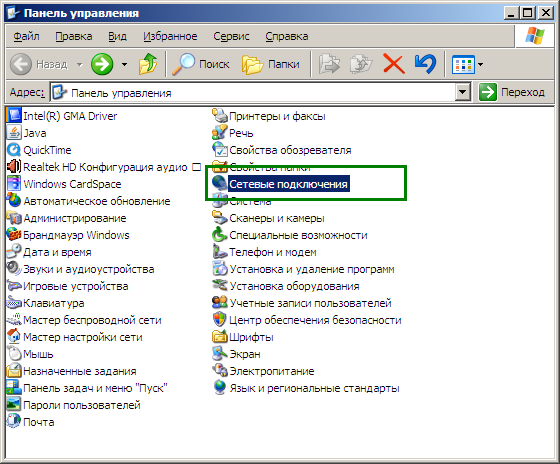
Task: Open the Сервис menu
Action: (231, 36)
